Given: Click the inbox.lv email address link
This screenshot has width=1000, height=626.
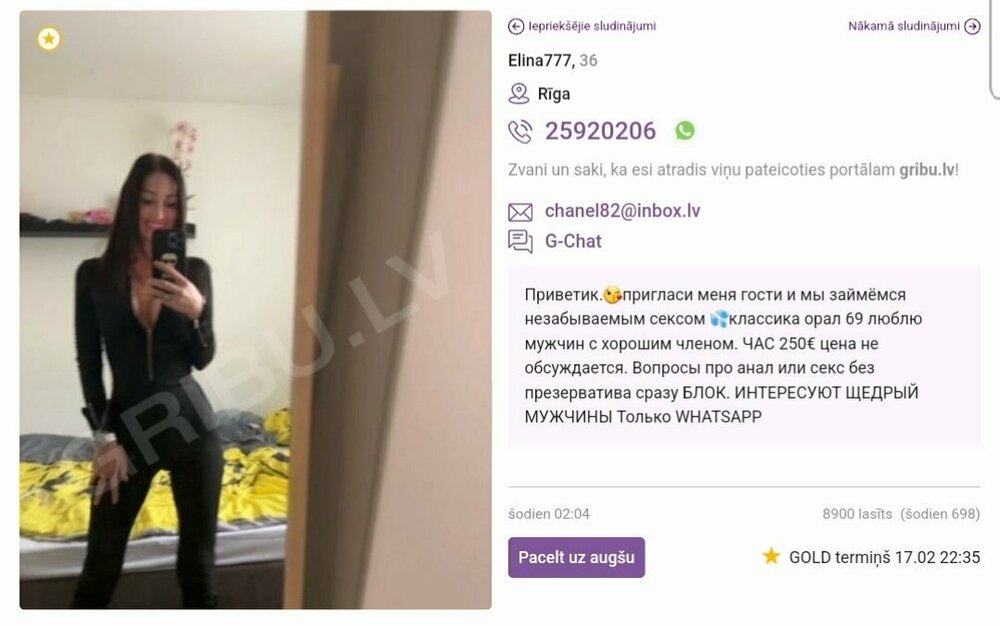Looking at the screenshot, I should tap(622, 211).
